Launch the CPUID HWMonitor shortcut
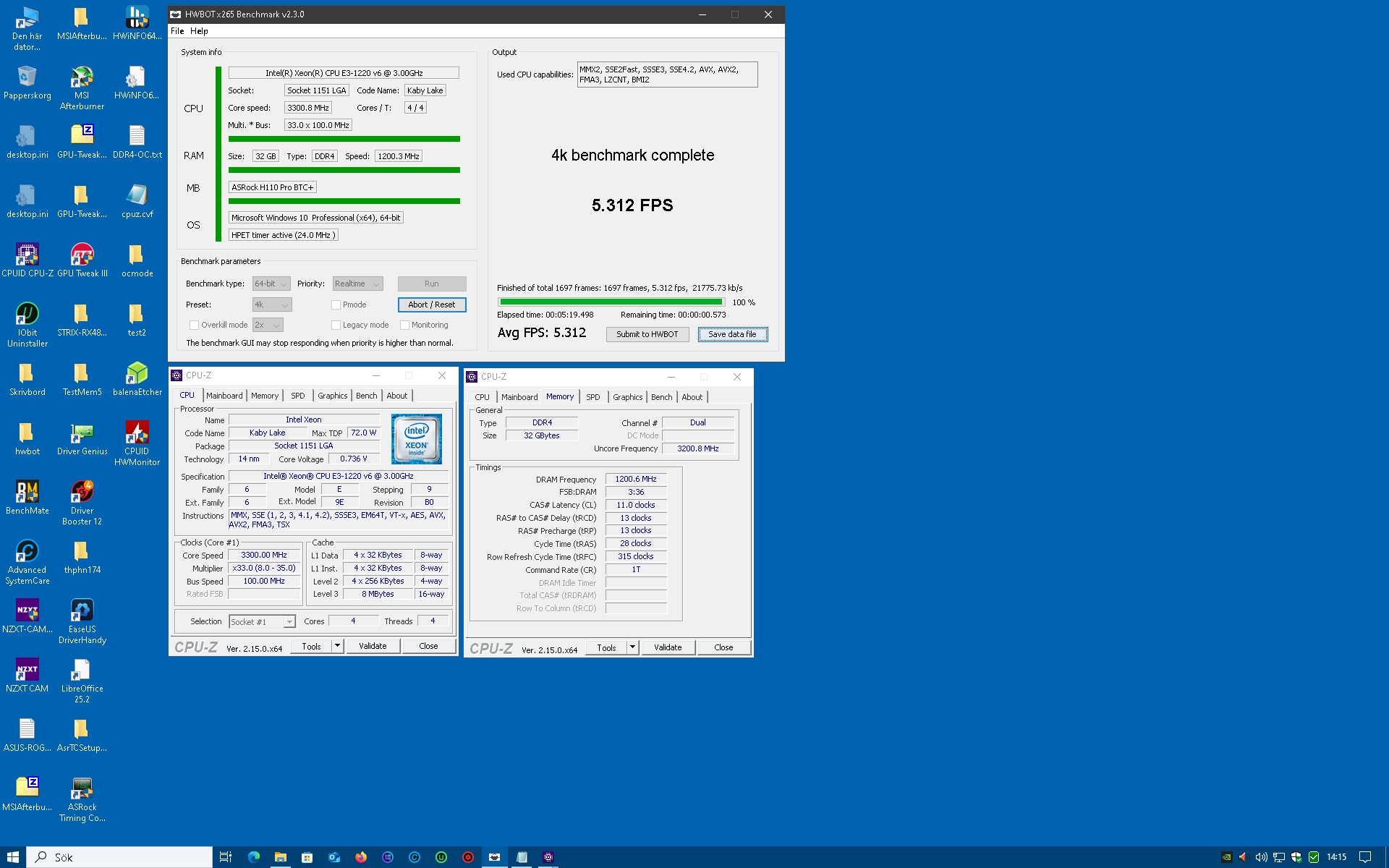This screenshot has width=1389, height=868. (137, 444)
